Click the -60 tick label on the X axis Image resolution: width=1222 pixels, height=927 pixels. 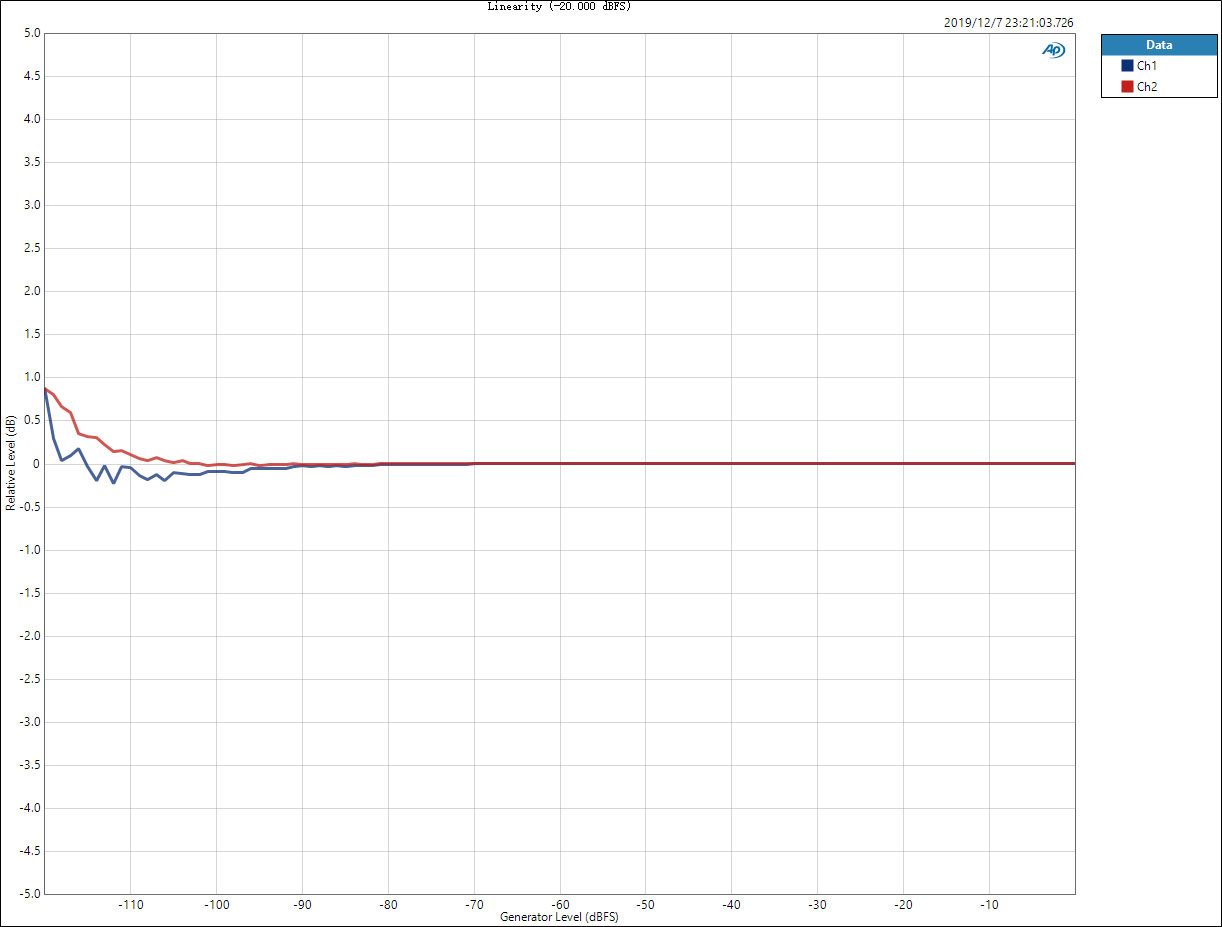tap(560, 905)
